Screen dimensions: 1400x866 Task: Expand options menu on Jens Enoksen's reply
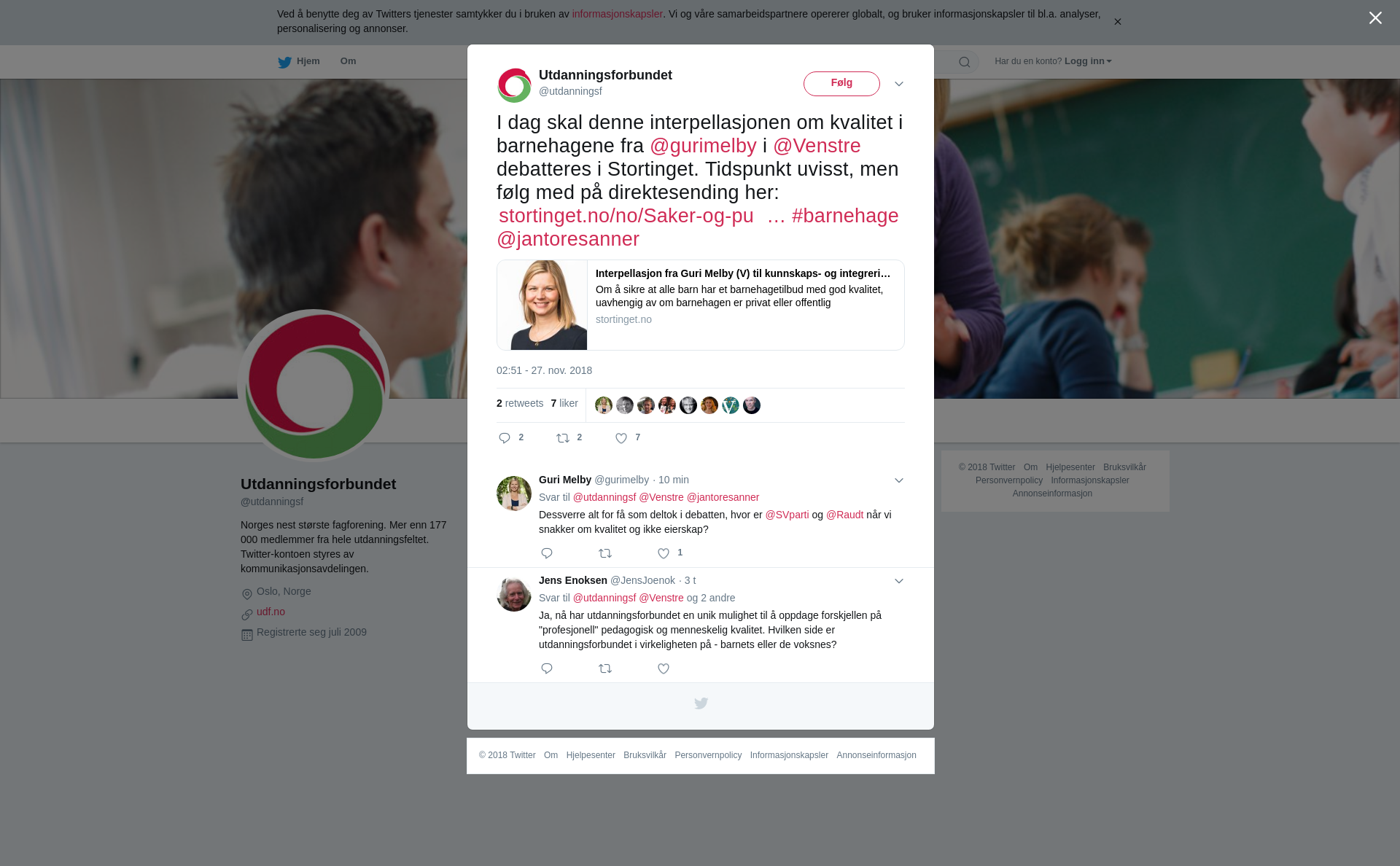pyautogui.click(x=899, y=581)
